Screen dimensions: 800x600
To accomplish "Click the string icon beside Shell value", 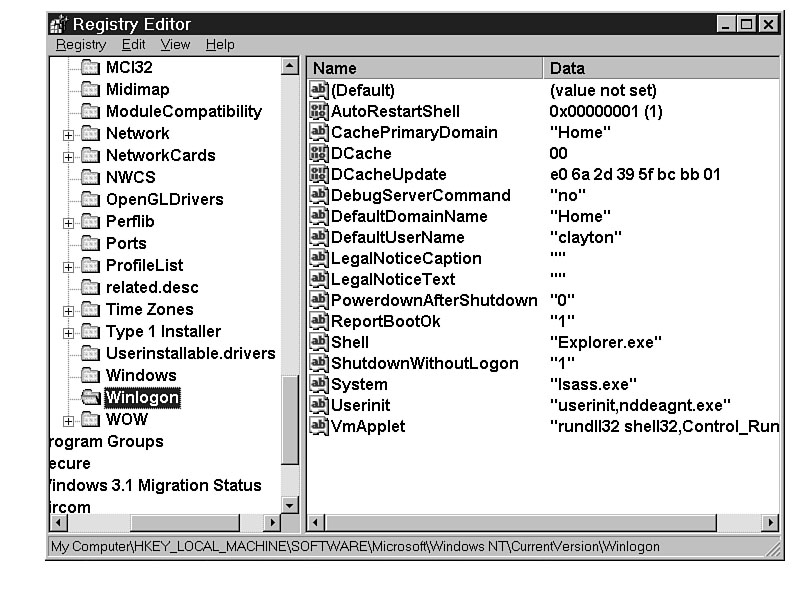I will 319,343.
